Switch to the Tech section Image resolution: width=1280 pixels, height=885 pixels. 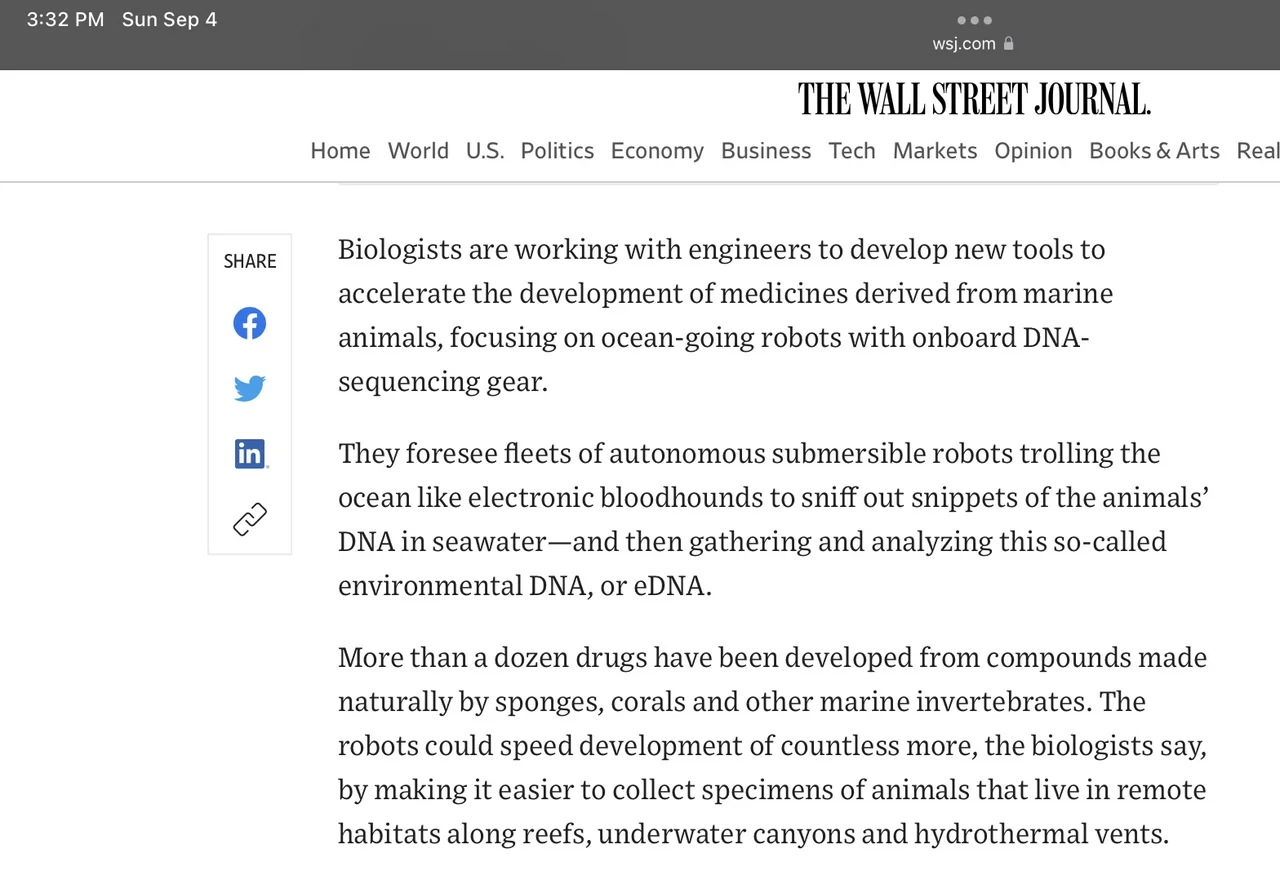coord(852,151)
